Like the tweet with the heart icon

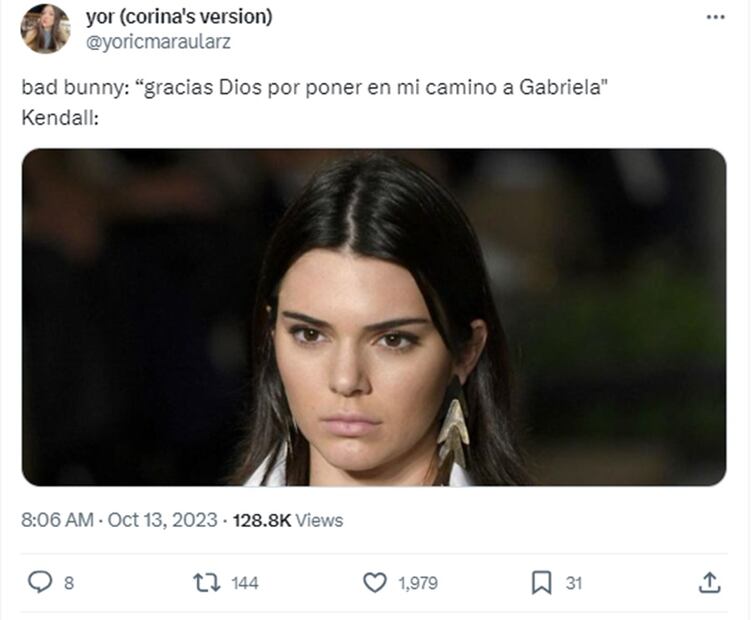tap(375, 583)
